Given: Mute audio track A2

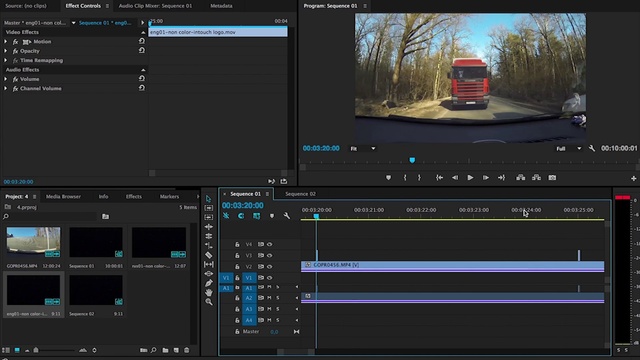Looking at the screenshot, I should coord(269,298).
